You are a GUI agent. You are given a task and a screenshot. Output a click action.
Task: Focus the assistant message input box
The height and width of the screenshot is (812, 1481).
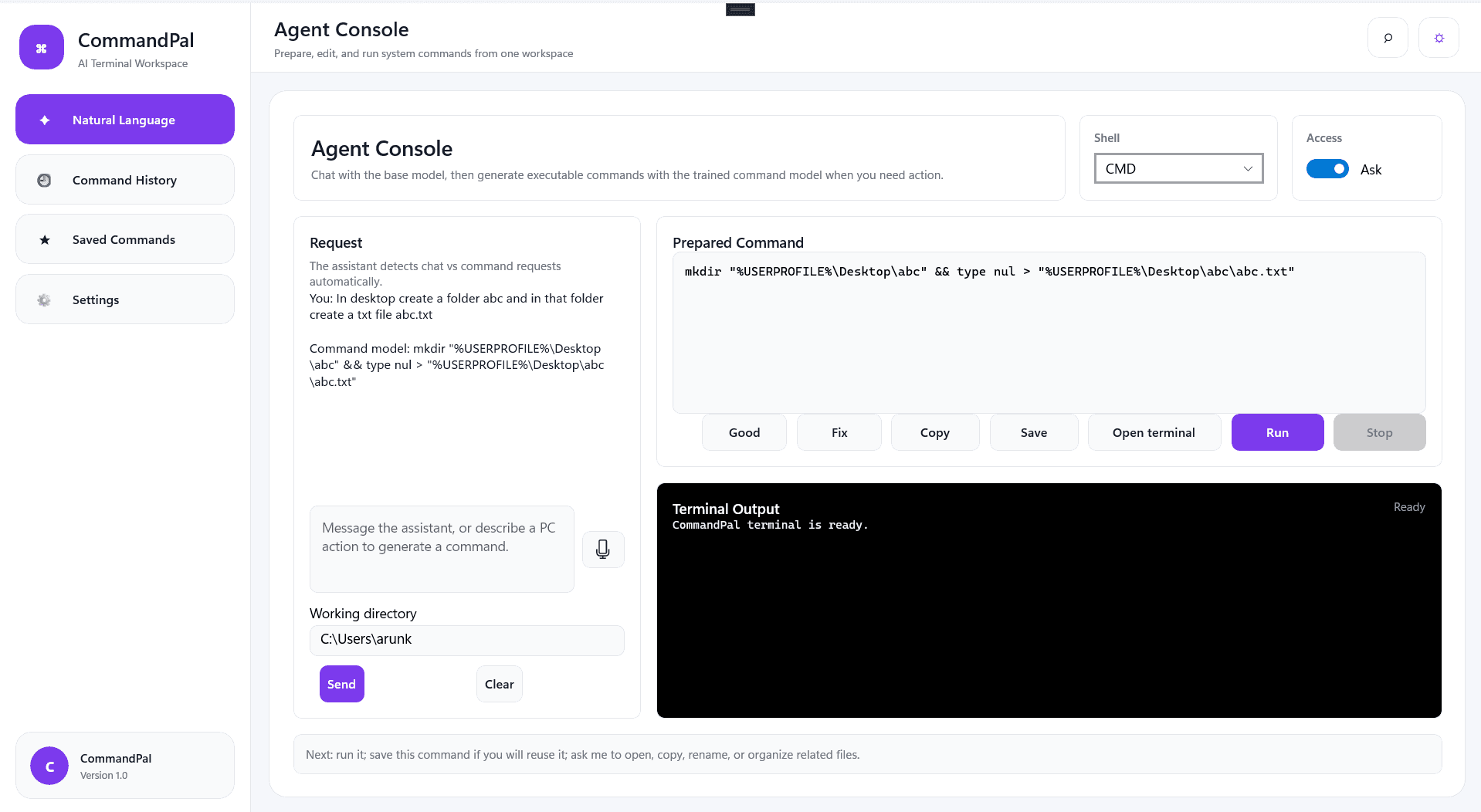pos(442,549)
